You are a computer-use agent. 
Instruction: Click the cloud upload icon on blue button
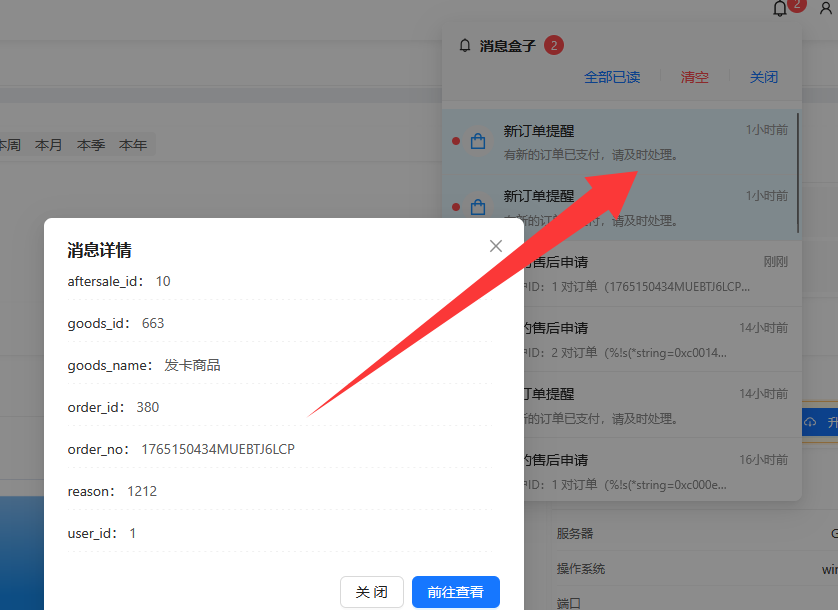pos(810,423)
